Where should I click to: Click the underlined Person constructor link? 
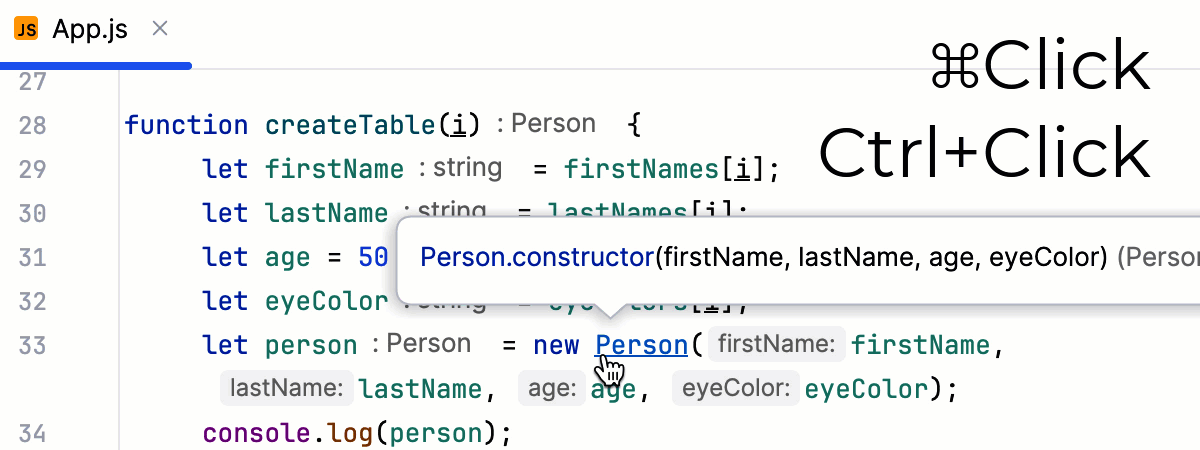pyautogui.click(x=640, y=345)
